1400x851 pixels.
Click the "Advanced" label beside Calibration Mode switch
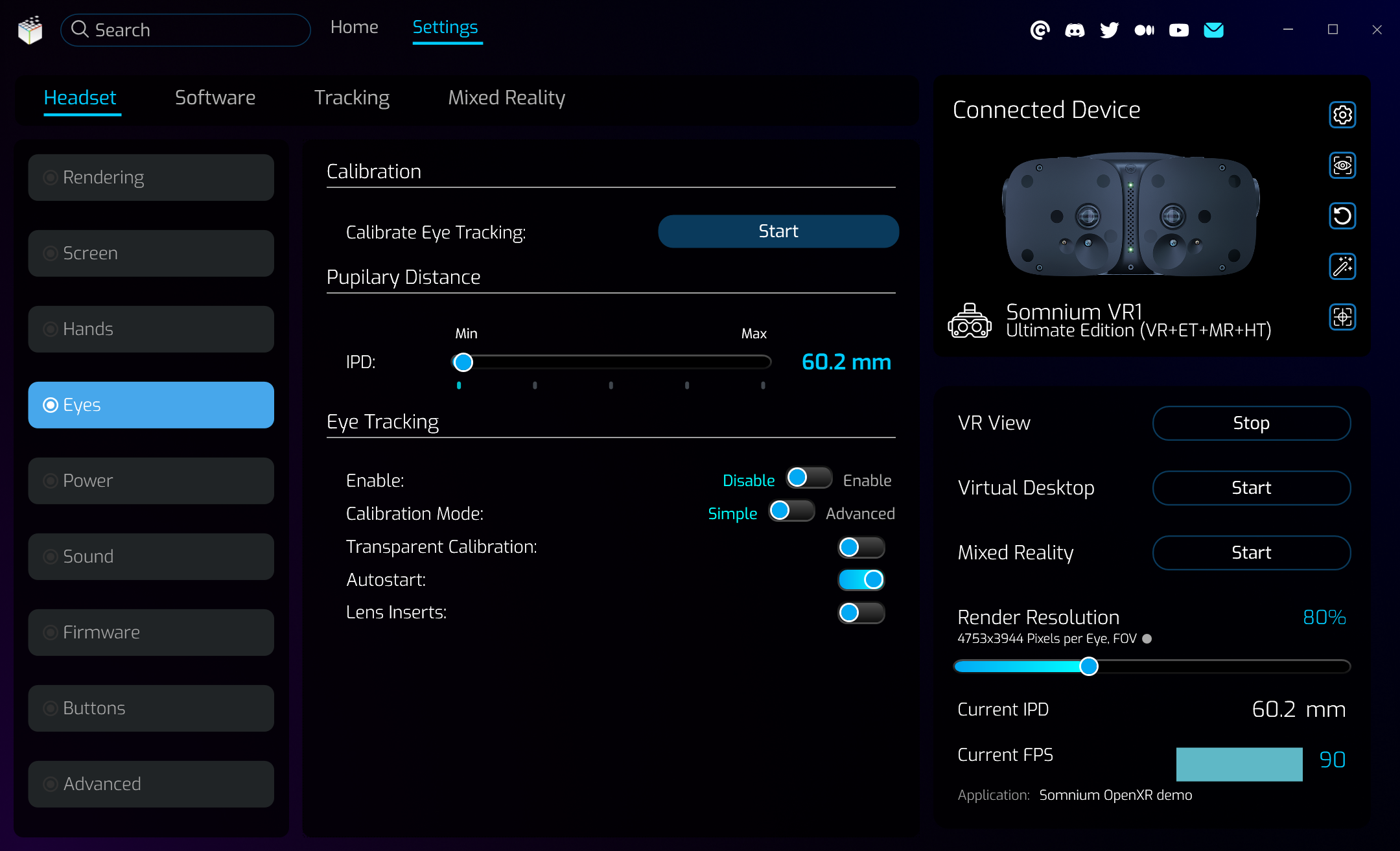(860, 514)
